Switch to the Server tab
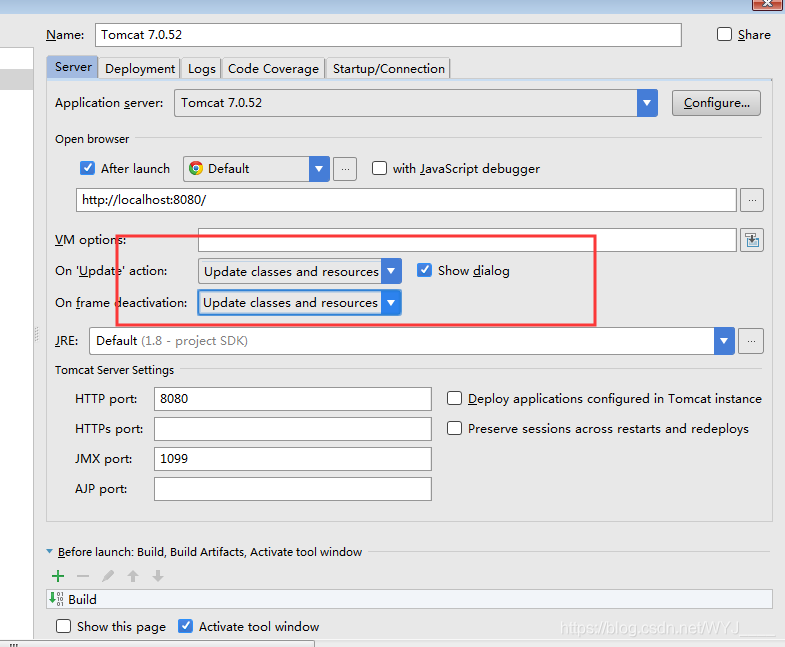Image resolution: width=785 pixels, height=647 pixels. click(x=73, y=67)
